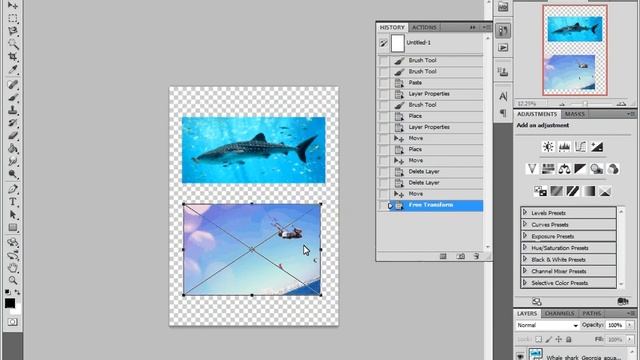The height and width of the screenshot is (360, 640).
Task: Select the Pen tool
Action: point(13,189)
